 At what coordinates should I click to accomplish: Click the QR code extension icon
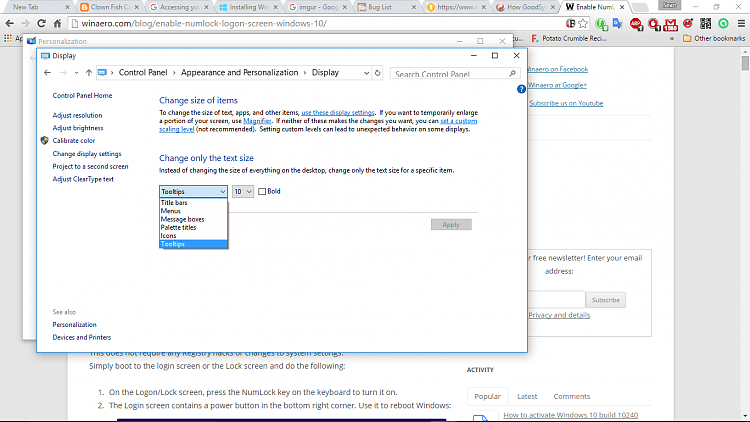point(706,23)
